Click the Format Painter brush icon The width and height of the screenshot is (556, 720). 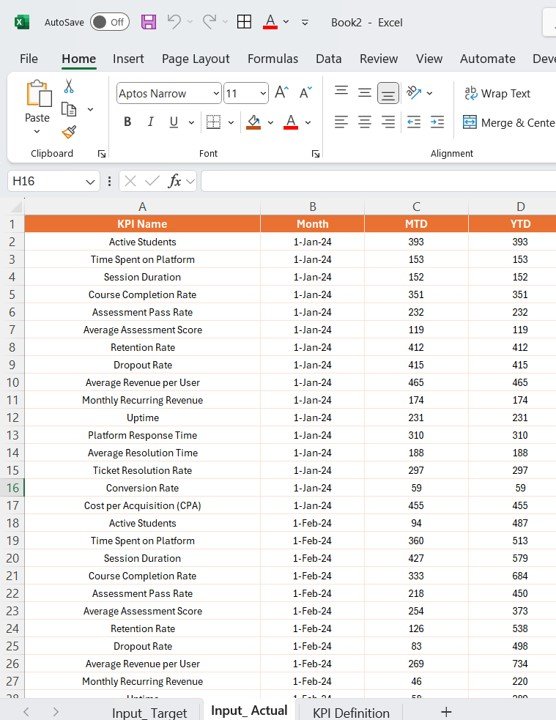click(69, 132)
